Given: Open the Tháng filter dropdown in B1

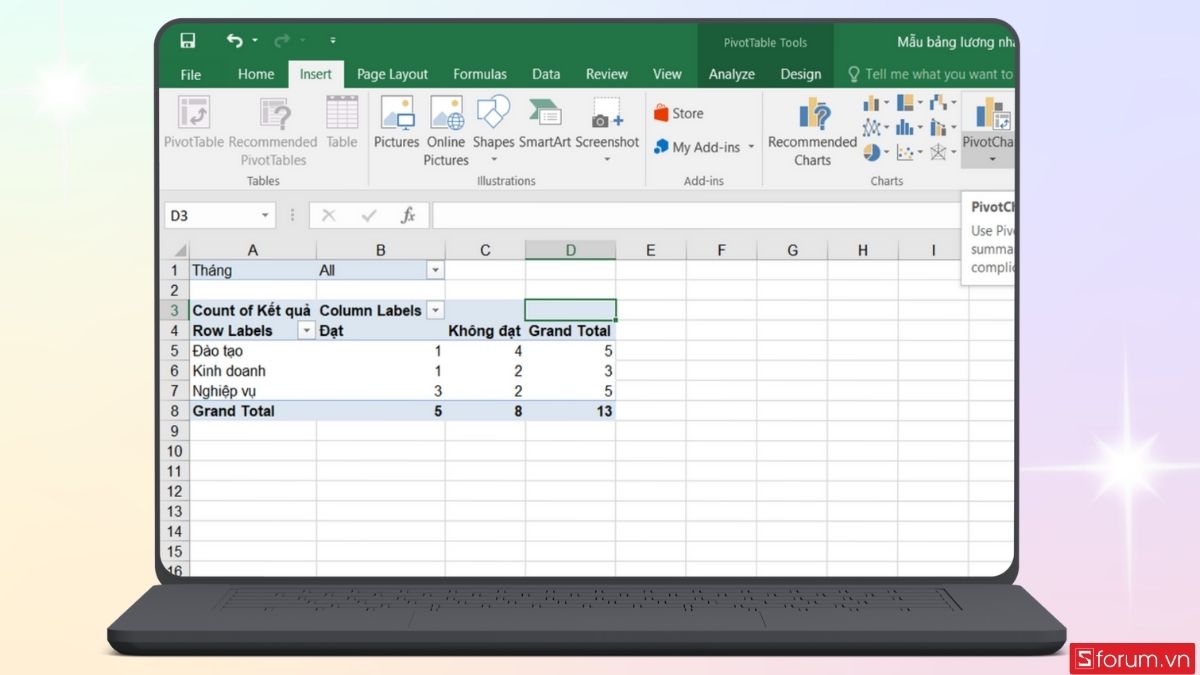Looking at the screenshot, I should (434, 270).
